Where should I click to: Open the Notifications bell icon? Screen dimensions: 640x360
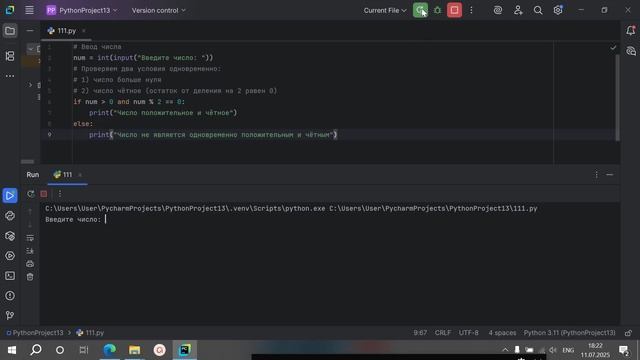point(630,31)
